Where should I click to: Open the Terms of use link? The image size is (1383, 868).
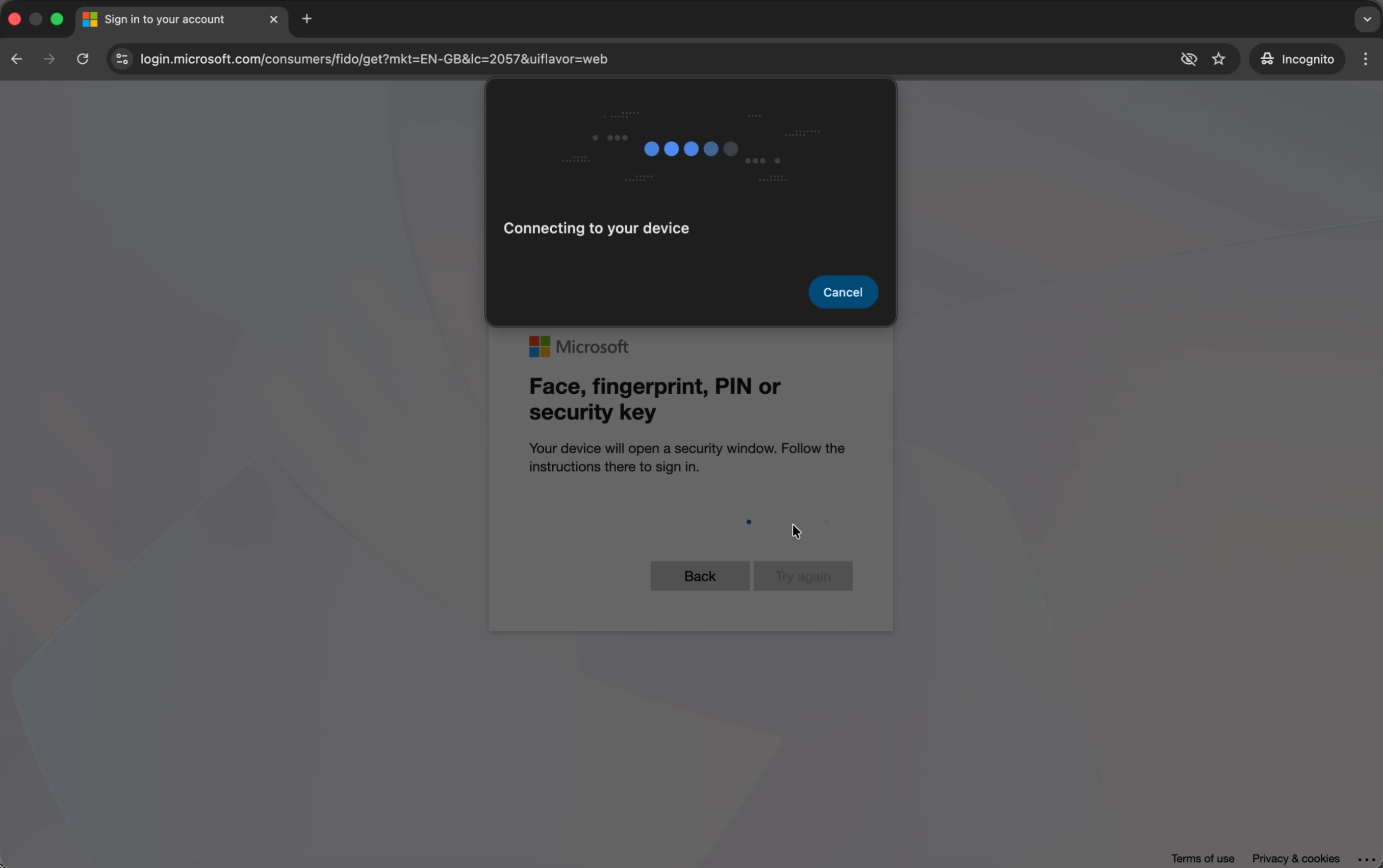[x=1201, y=858]
